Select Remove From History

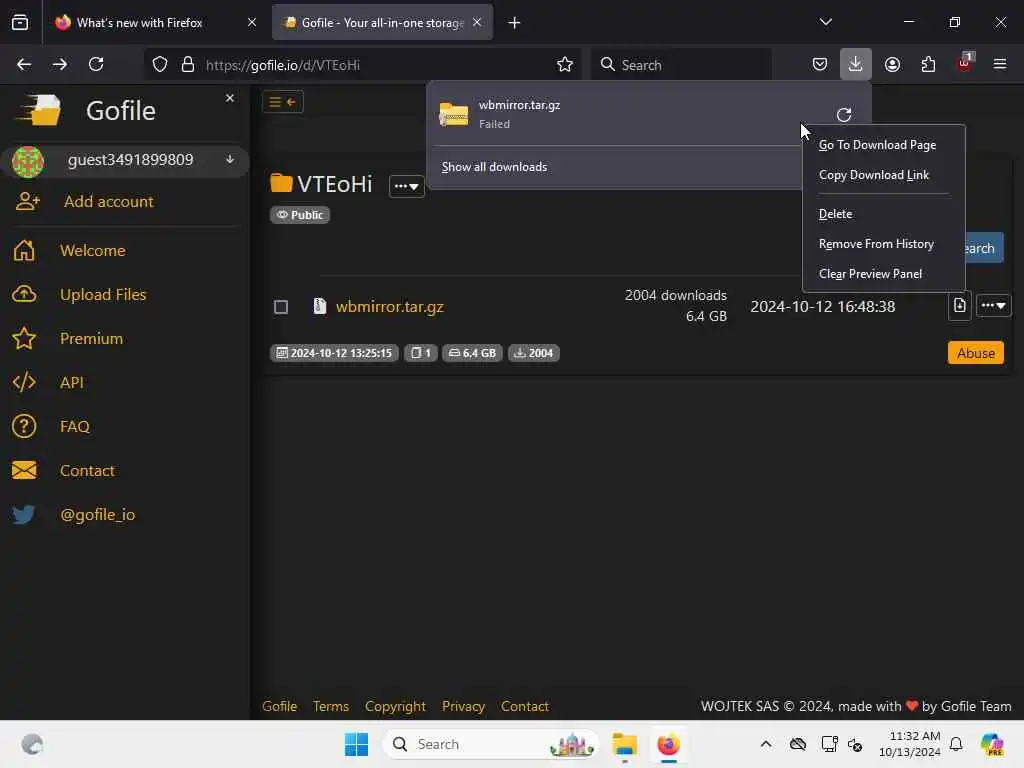[x=876, y=244]
